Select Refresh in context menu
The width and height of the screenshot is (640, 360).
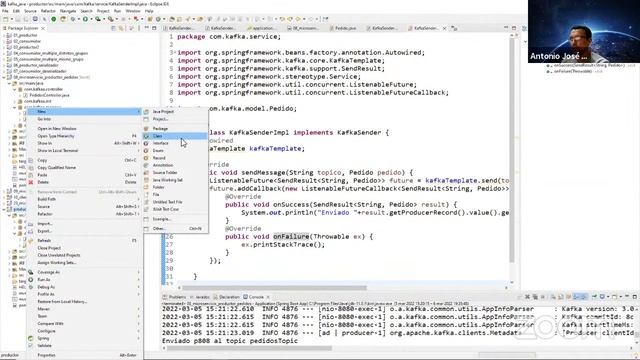pos(84,240)
